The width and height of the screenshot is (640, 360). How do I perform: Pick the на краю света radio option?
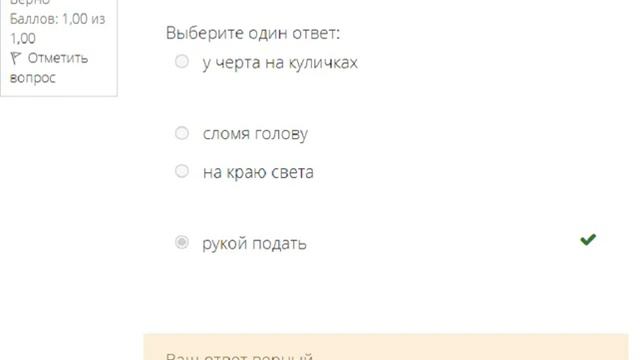182,171
